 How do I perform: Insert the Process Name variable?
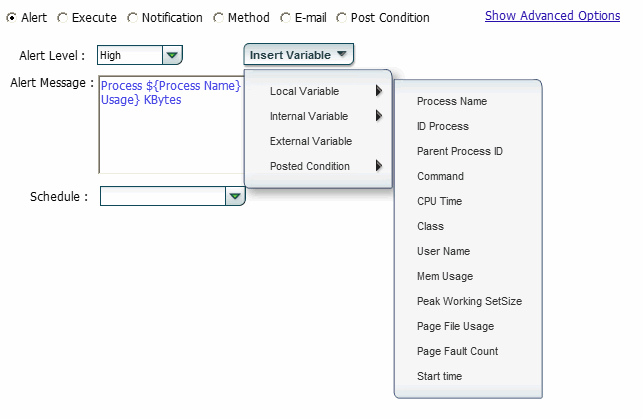point(452,101)
